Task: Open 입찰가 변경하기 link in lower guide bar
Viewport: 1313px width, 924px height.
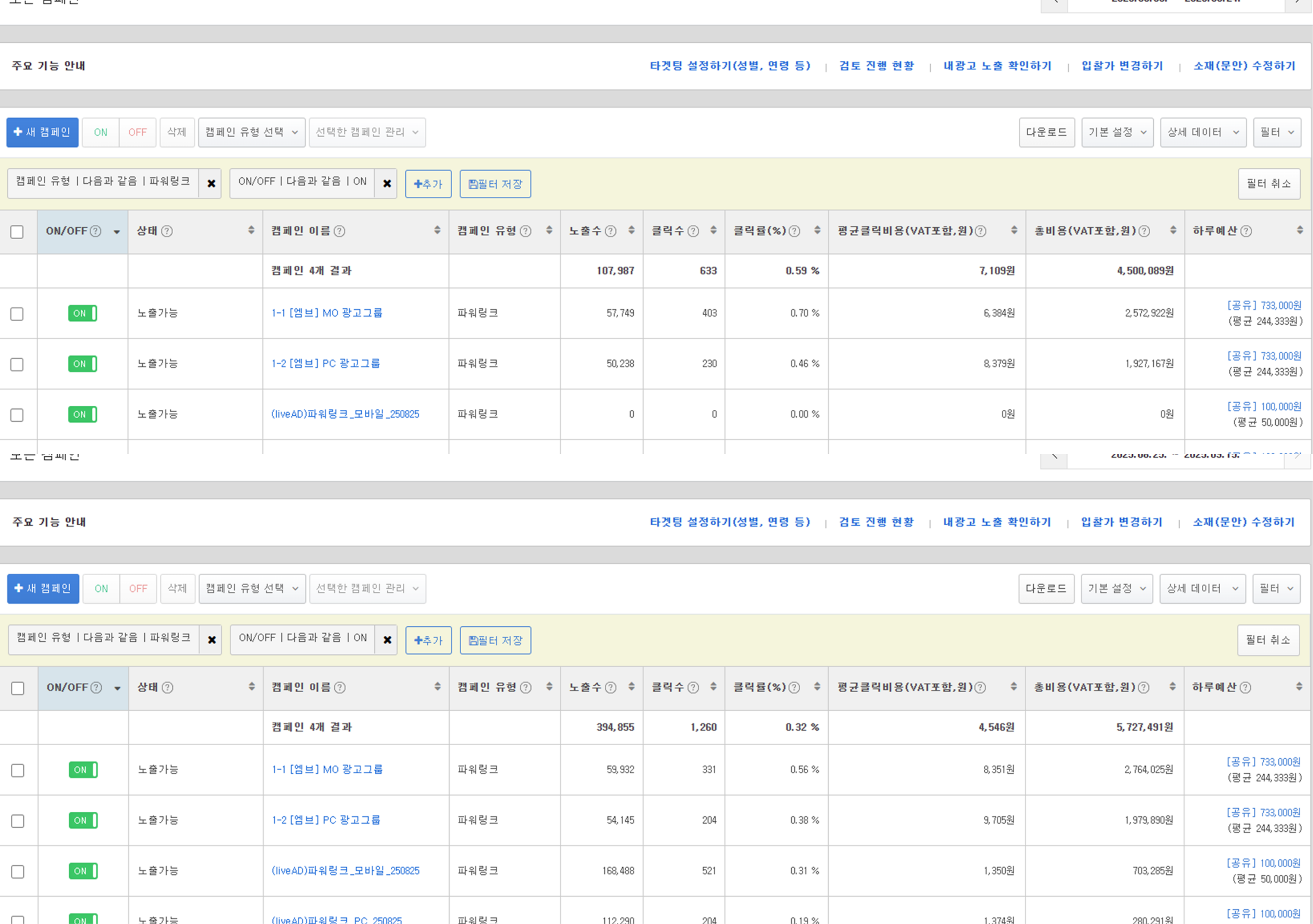Action: (x=1121, y=522)
